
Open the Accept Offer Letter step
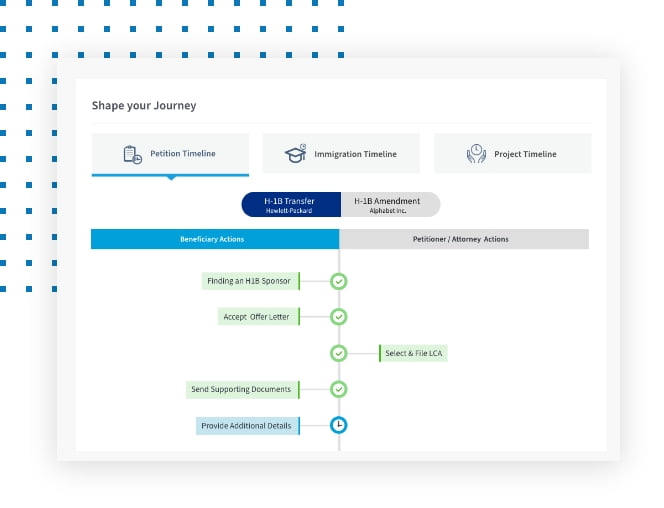point(258,317)
